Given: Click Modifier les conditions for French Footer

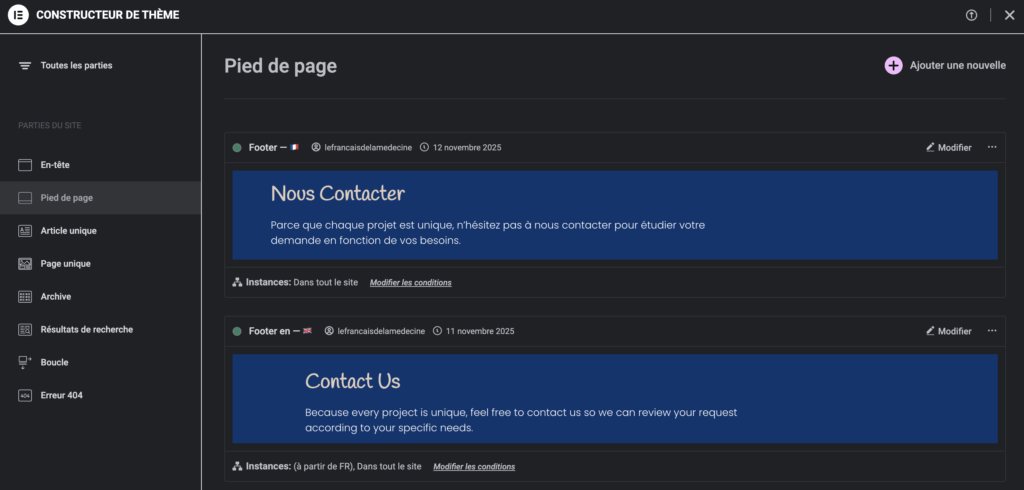Looking at the screenshot, I should (x=410, y=283).
